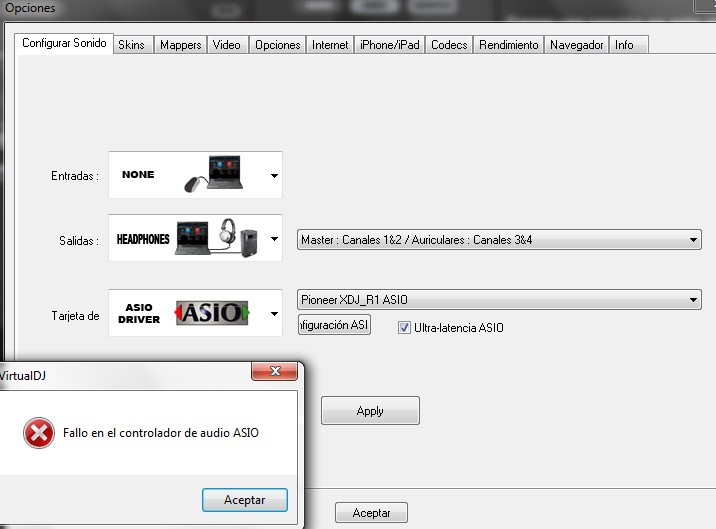Toggle the Ultra-latencia ASIO checkbox
The width and height of the screenshot is (716, 529).
404,328
